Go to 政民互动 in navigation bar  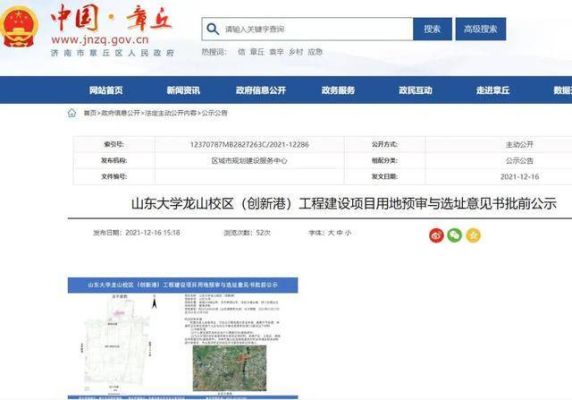[416, 90]
